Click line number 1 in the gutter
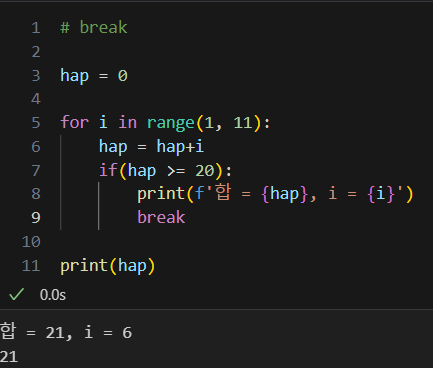Viewport: 433px width, 368px height. tap(36, 28)
